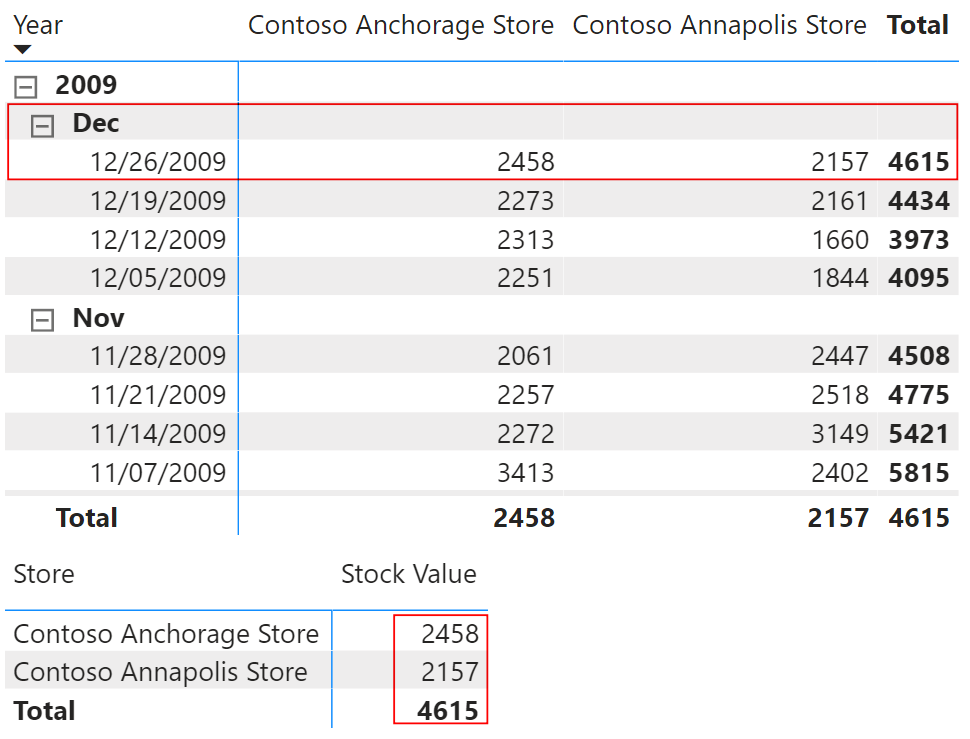Select the 12/19/2009 date row
Image resolution: width=970 pixels, height=739 pixels.
click(482, 200)
